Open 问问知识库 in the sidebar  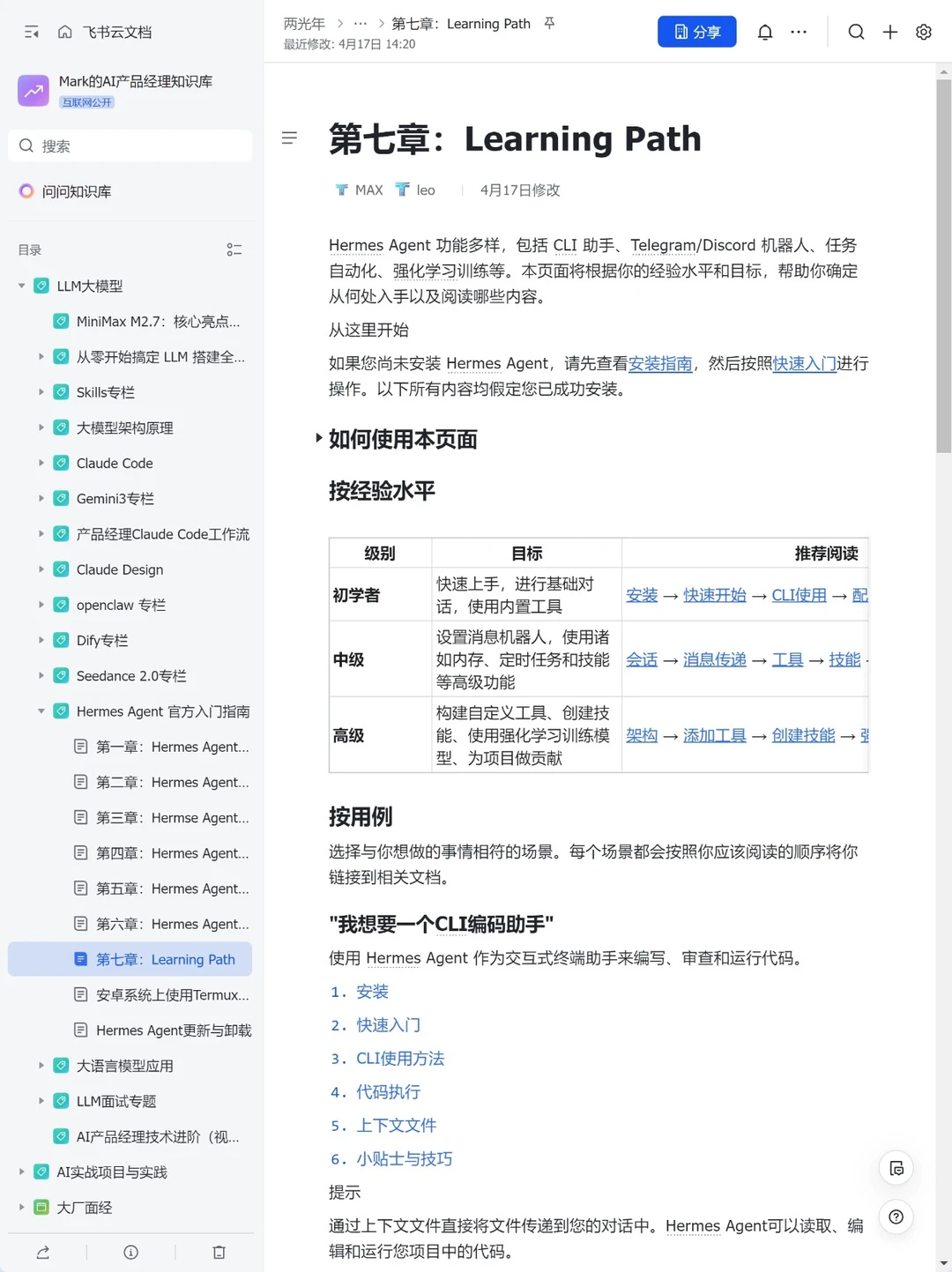(x=77, y=191)
